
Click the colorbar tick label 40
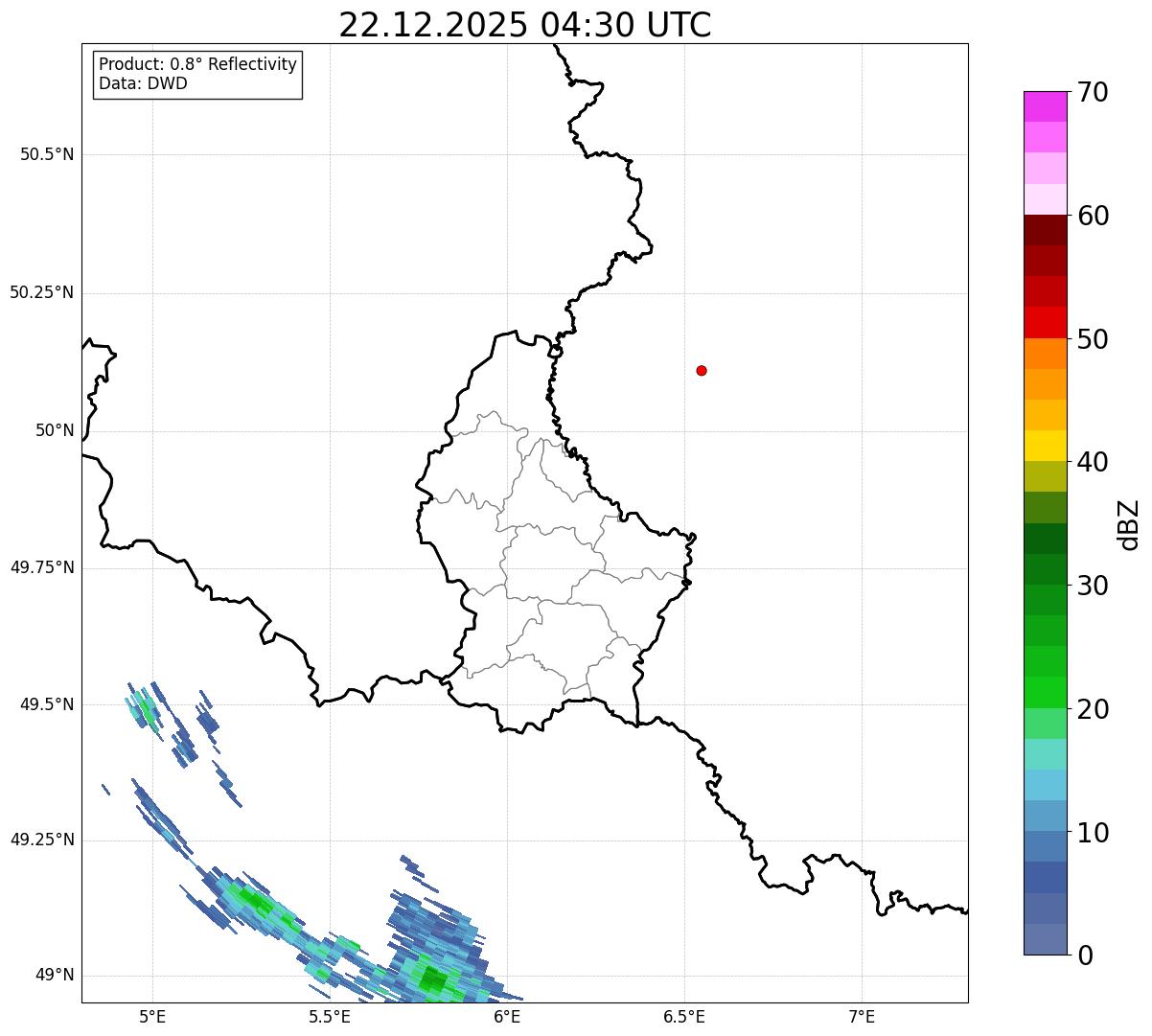[1093, 462]
